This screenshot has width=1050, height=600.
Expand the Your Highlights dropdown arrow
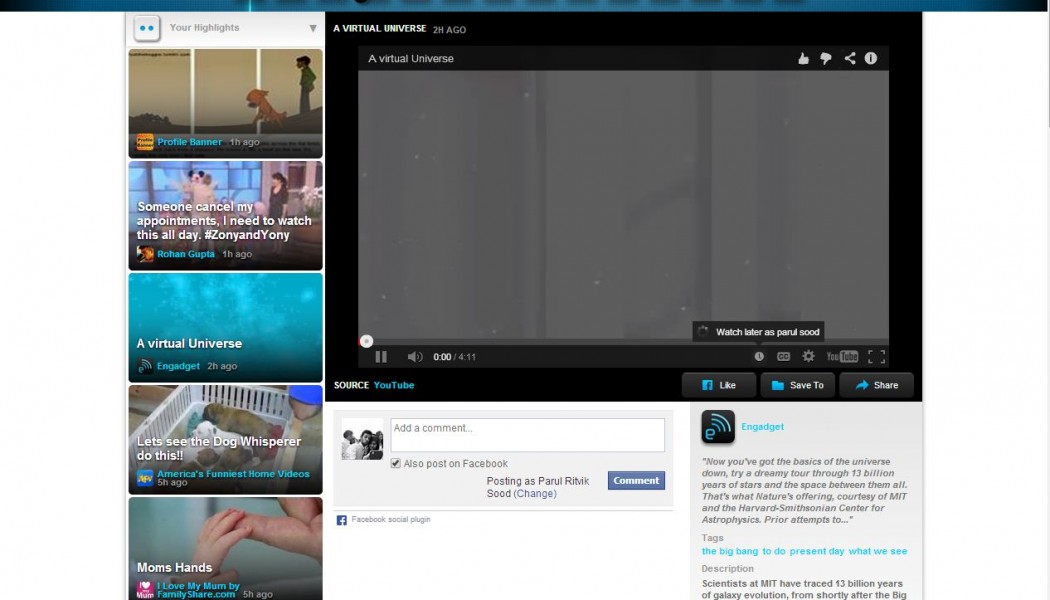pyautogui.click(x=313, y=29)
